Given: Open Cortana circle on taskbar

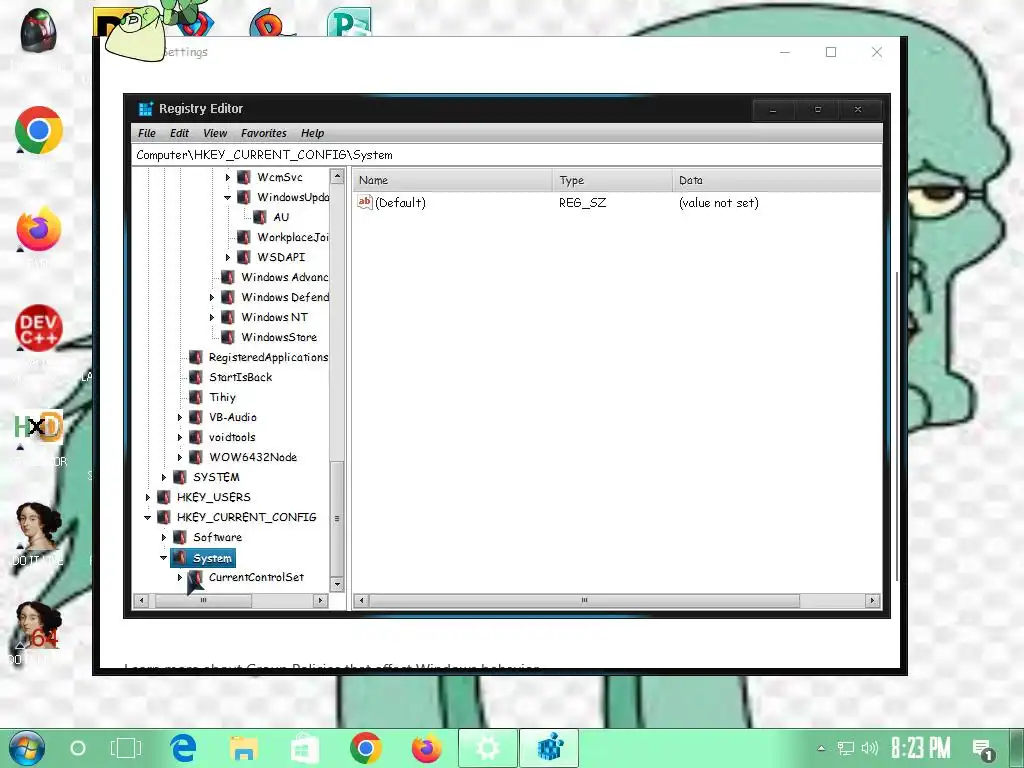Looking at the screenshot, I should 78,748.
